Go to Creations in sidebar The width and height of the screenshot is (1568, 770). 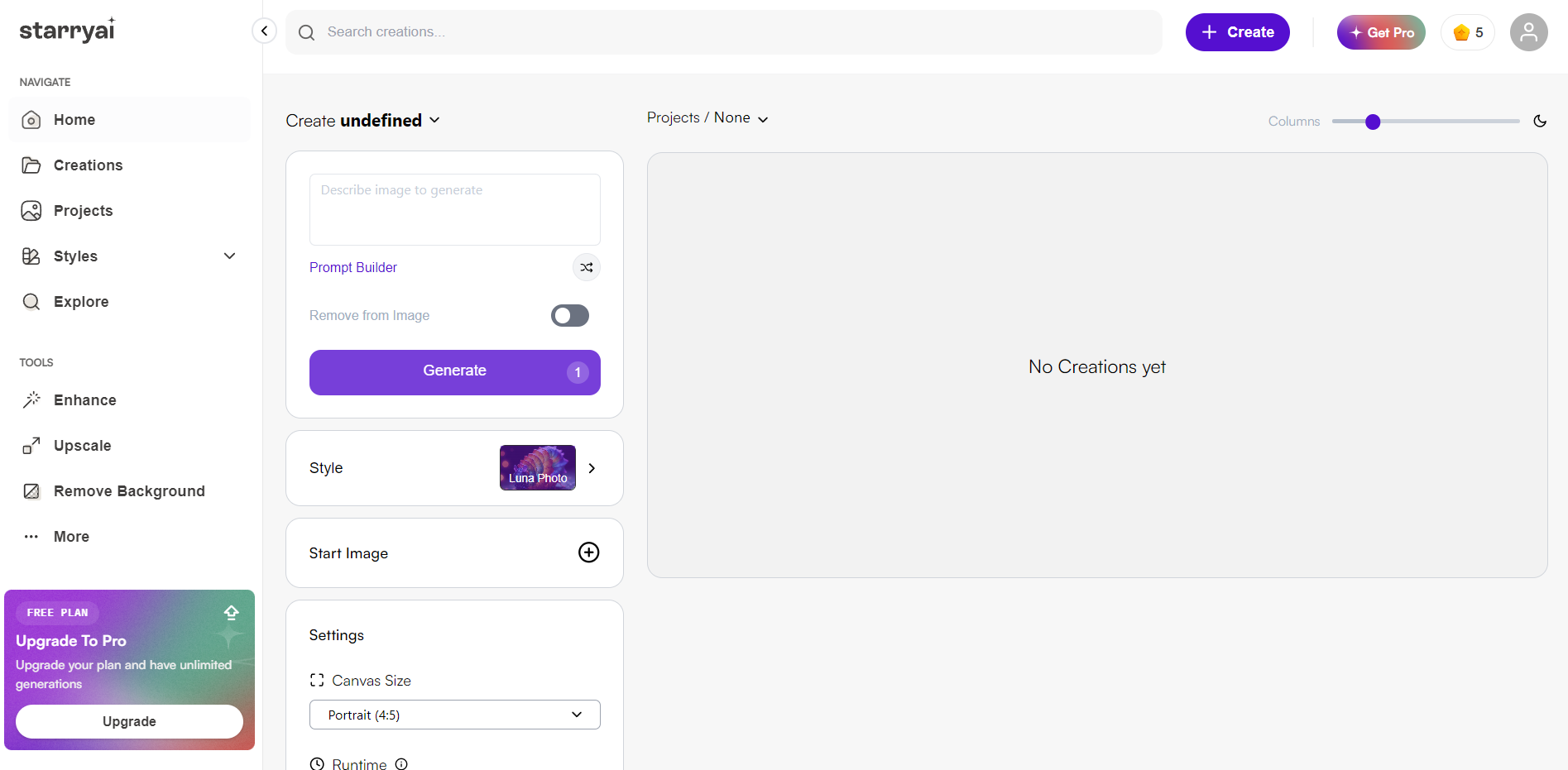[88, 165]
